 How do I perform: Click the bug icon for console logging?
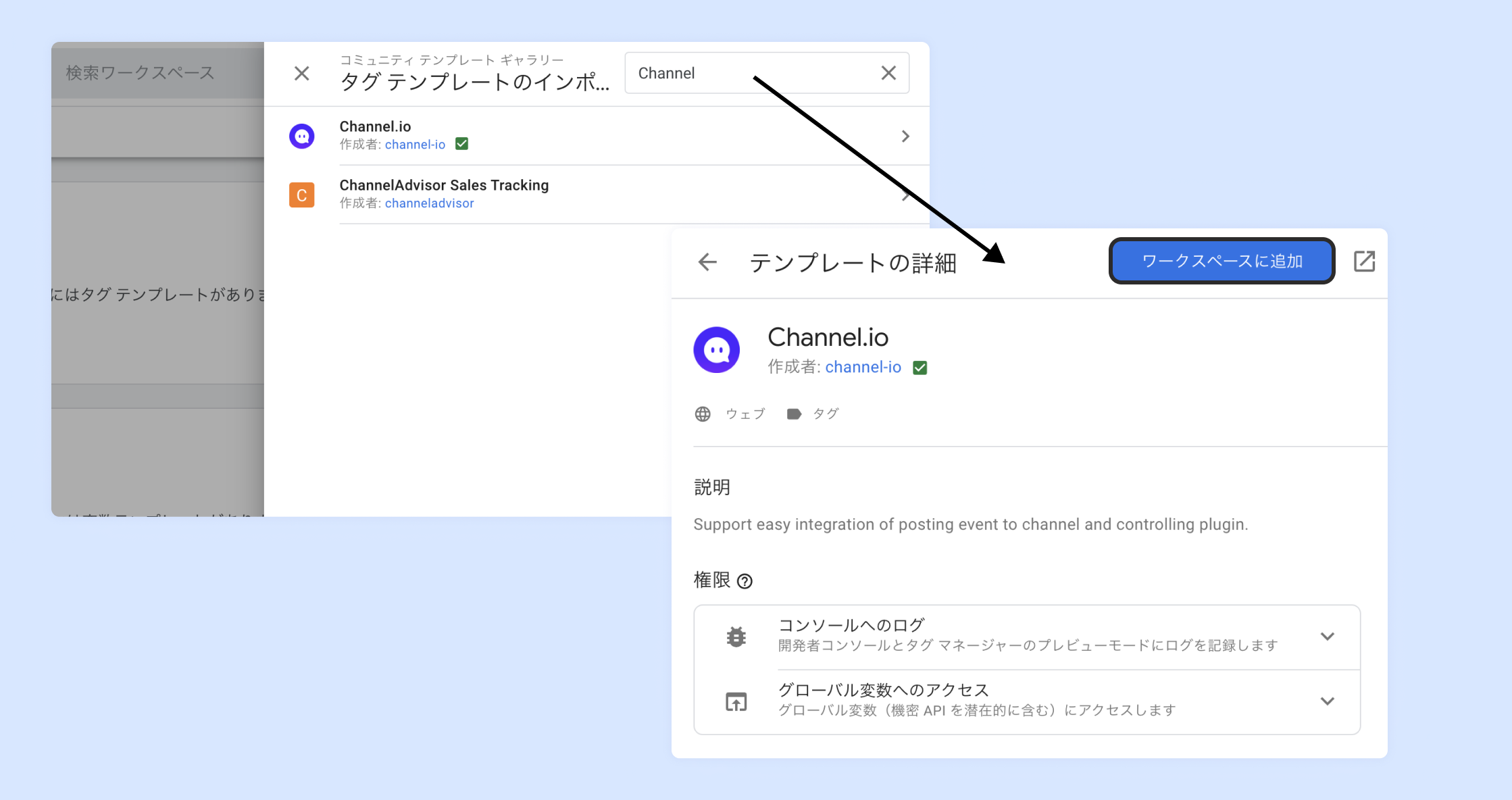point(736,636)
